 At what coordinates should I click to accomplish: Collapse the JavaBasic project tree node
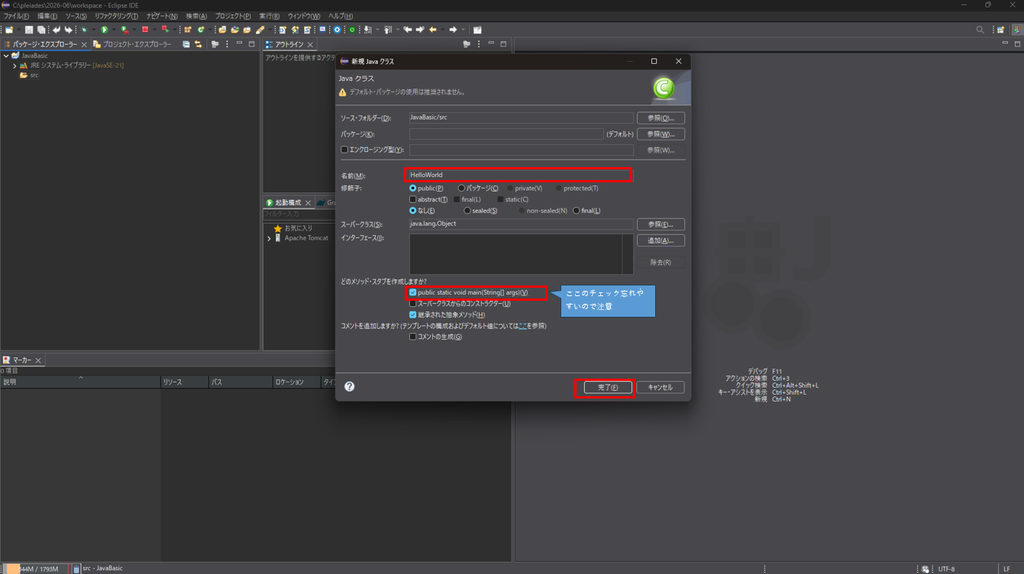click(6, 56)
